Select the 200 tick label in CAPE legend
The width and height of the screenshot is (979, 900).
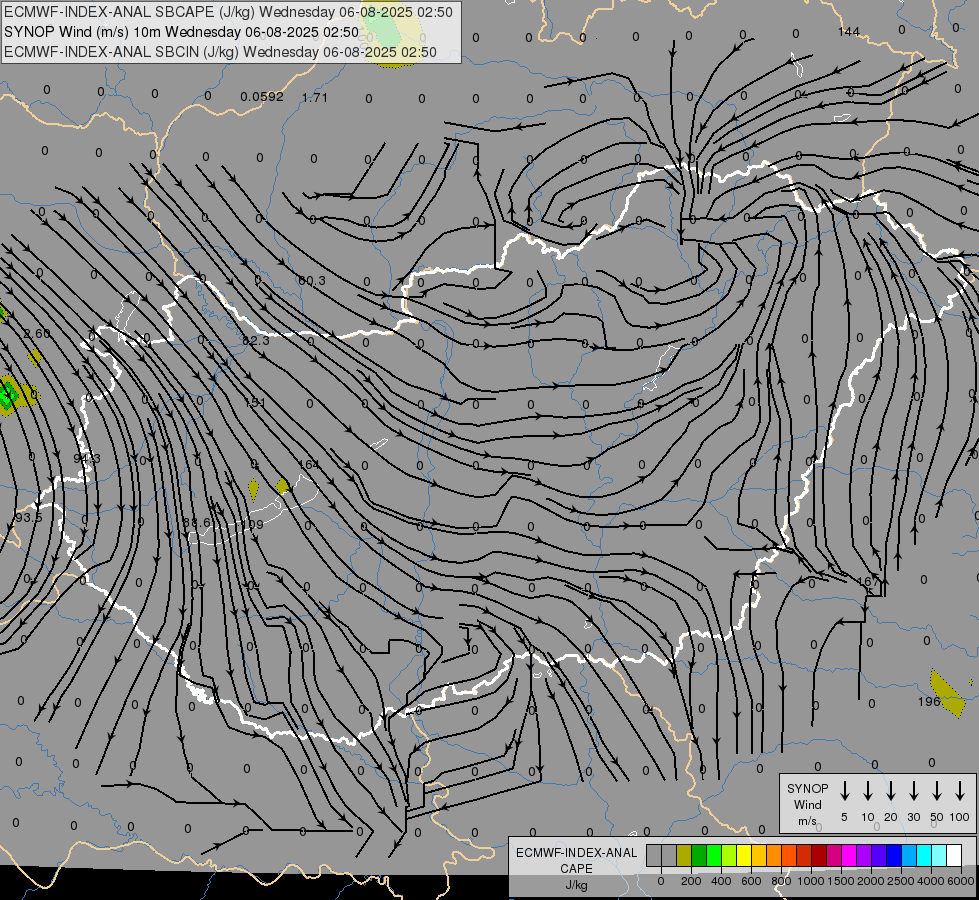(x=691, y=881)
